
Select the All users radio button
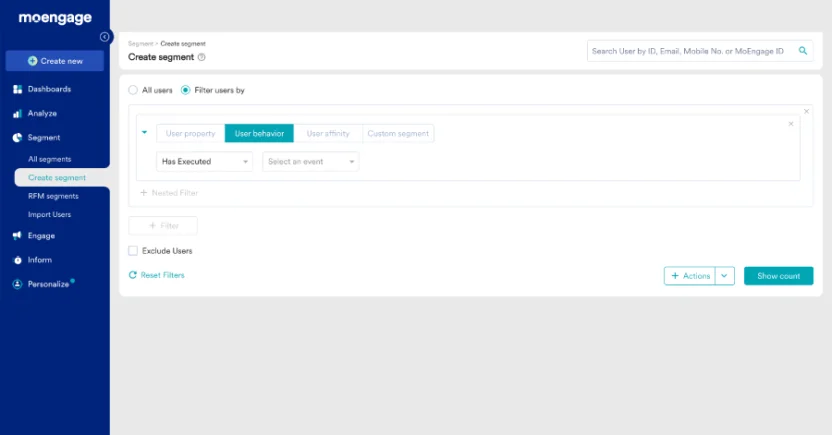[133, 90]
